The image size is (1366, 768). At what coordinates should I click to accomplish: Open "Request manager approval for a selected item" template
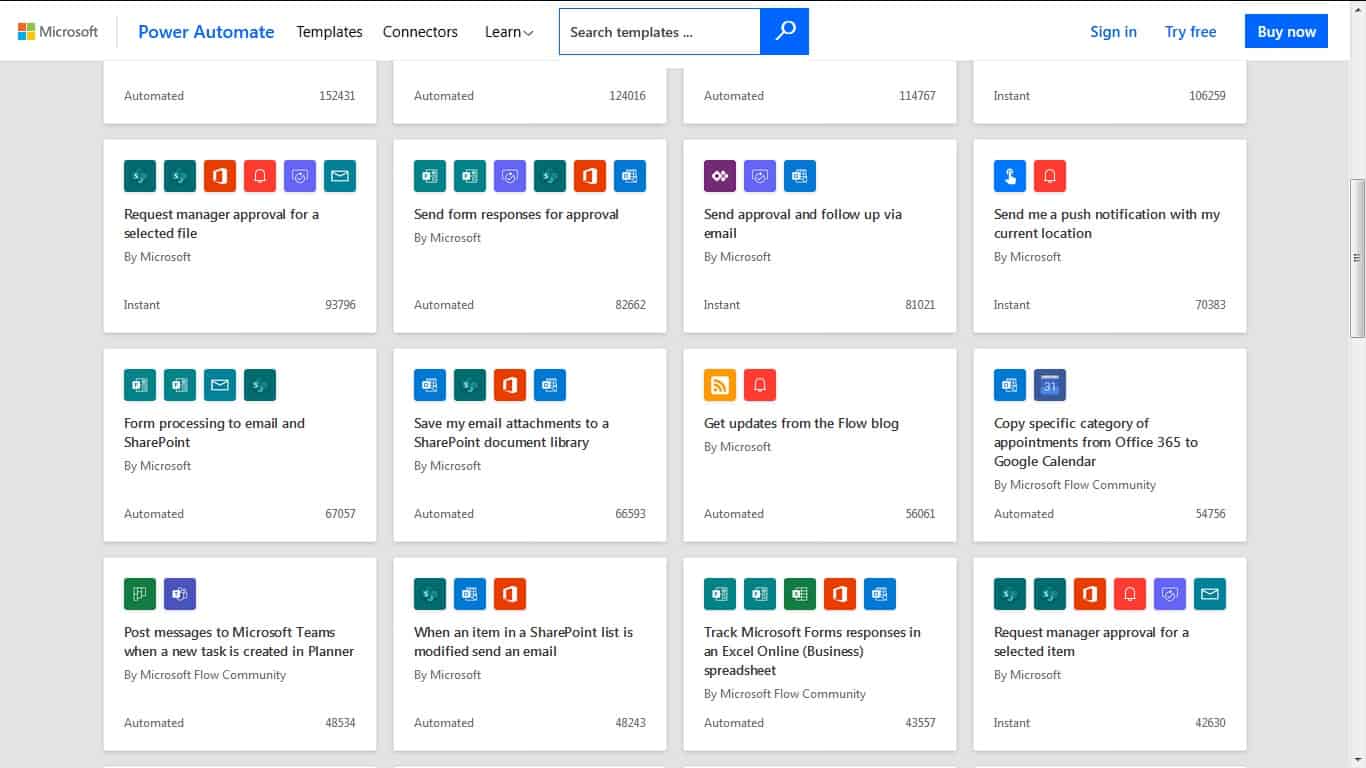[x=1091, y=642]
